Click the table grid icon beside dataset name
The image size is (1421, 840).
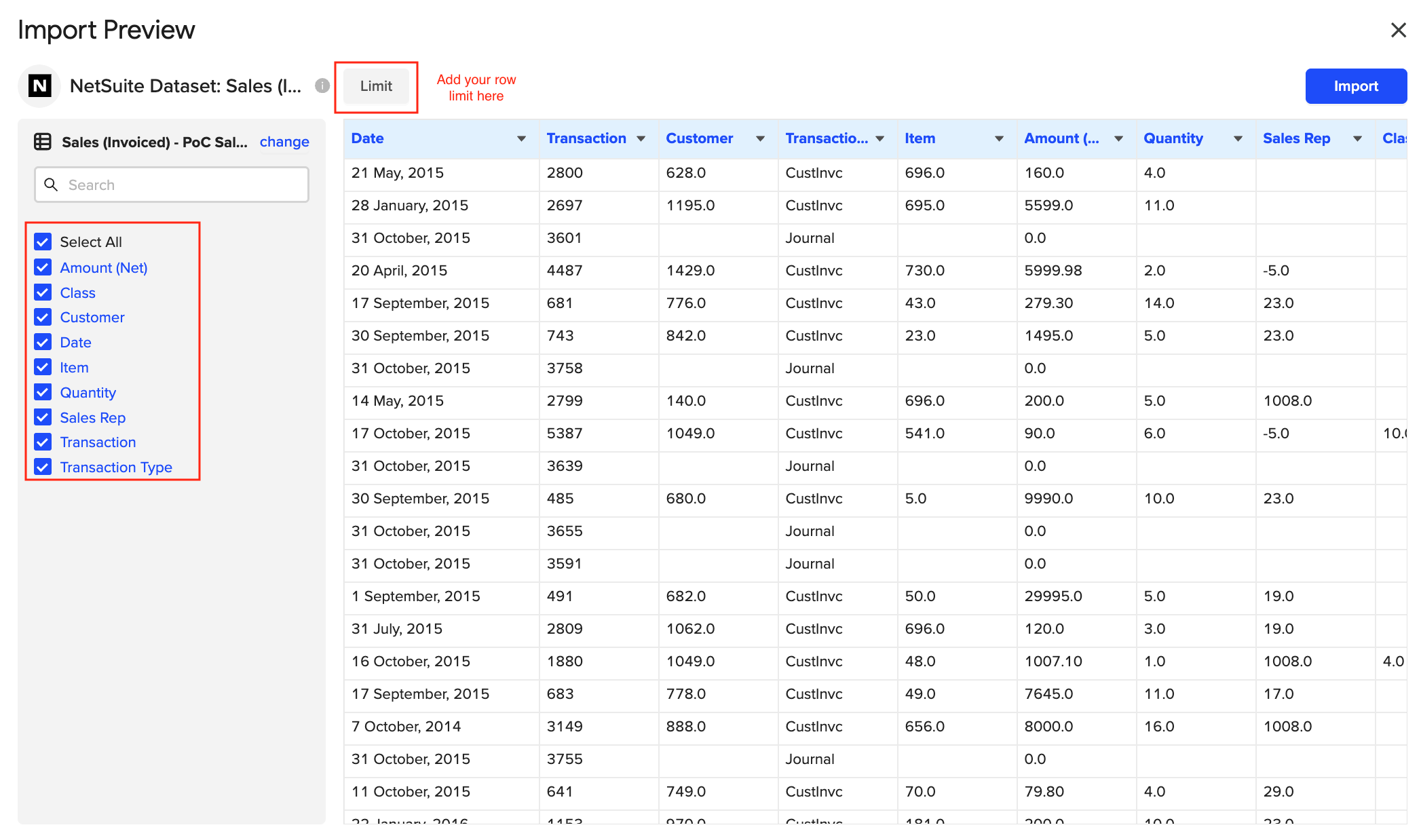tap(43, 142)
